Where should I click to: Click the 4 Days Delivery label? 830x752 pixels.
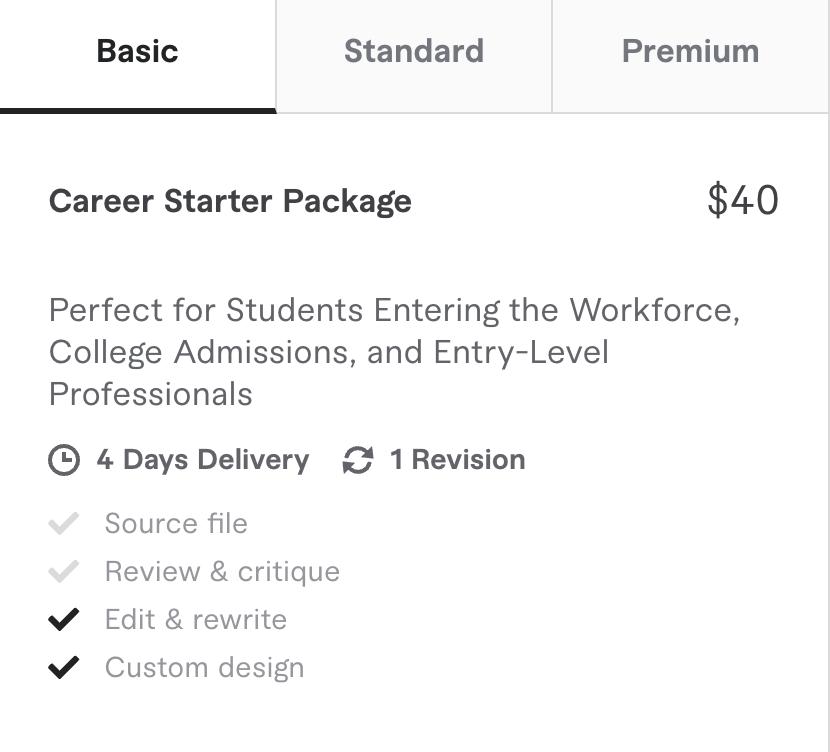point(203,460)
